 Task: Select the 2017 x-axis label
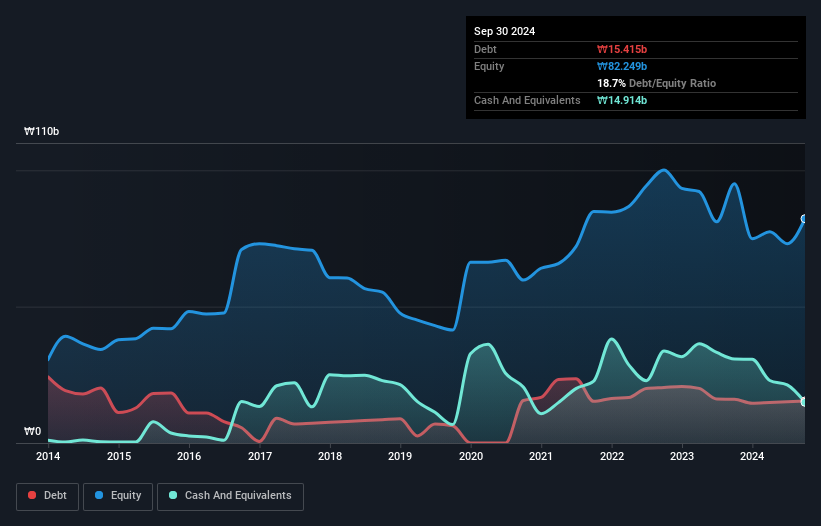click(260, 456)
